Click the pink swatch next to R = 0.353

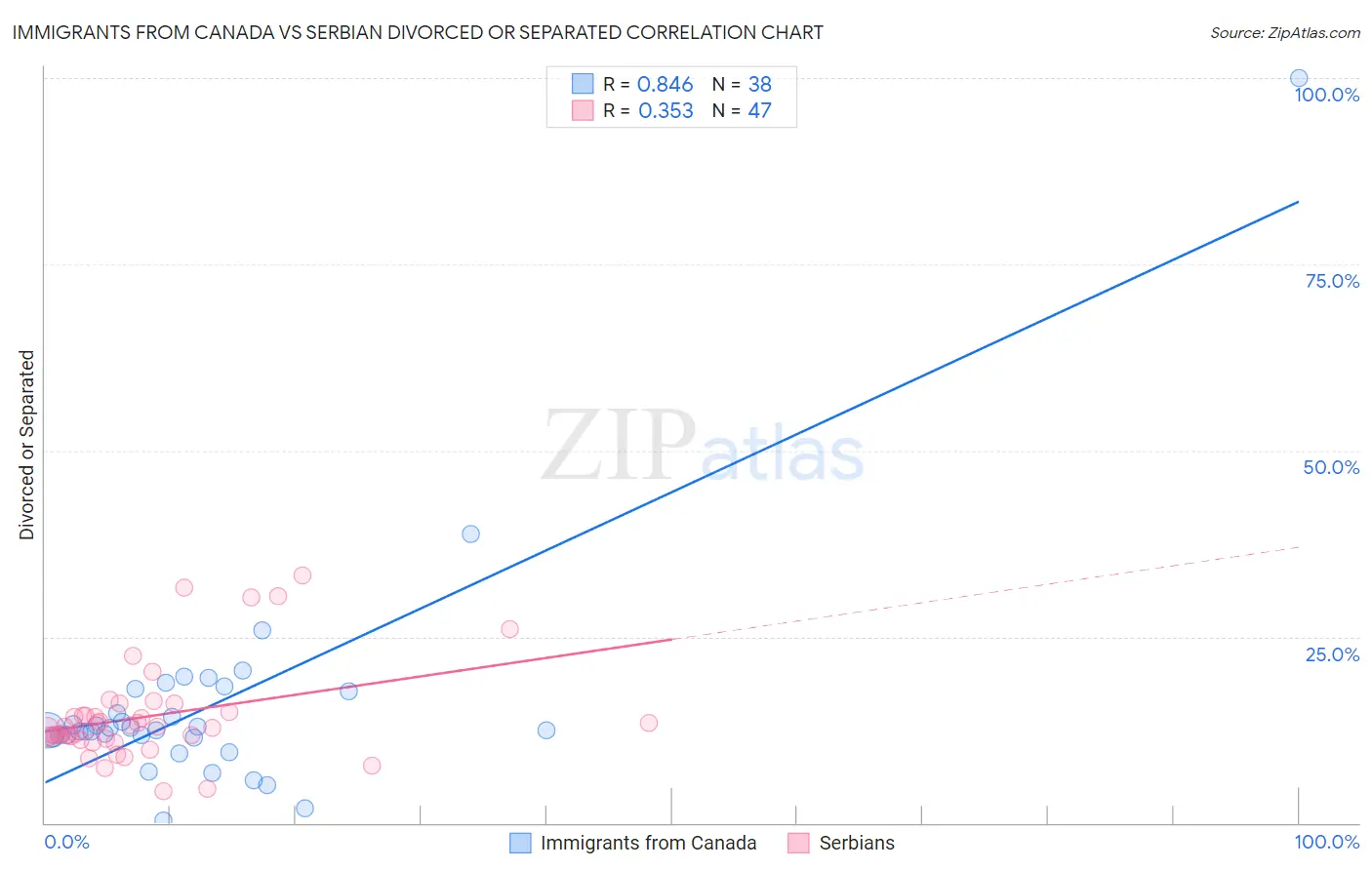pos(583,110)
